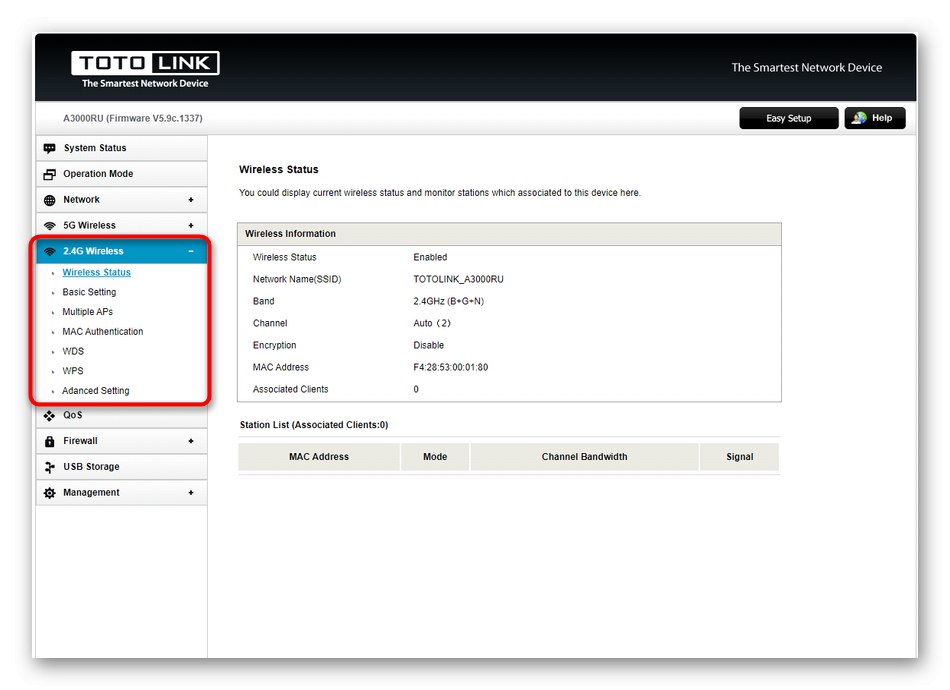Launch Easy Setup button
This screenshot has width=950, height=690.
(x=789, y=118)
